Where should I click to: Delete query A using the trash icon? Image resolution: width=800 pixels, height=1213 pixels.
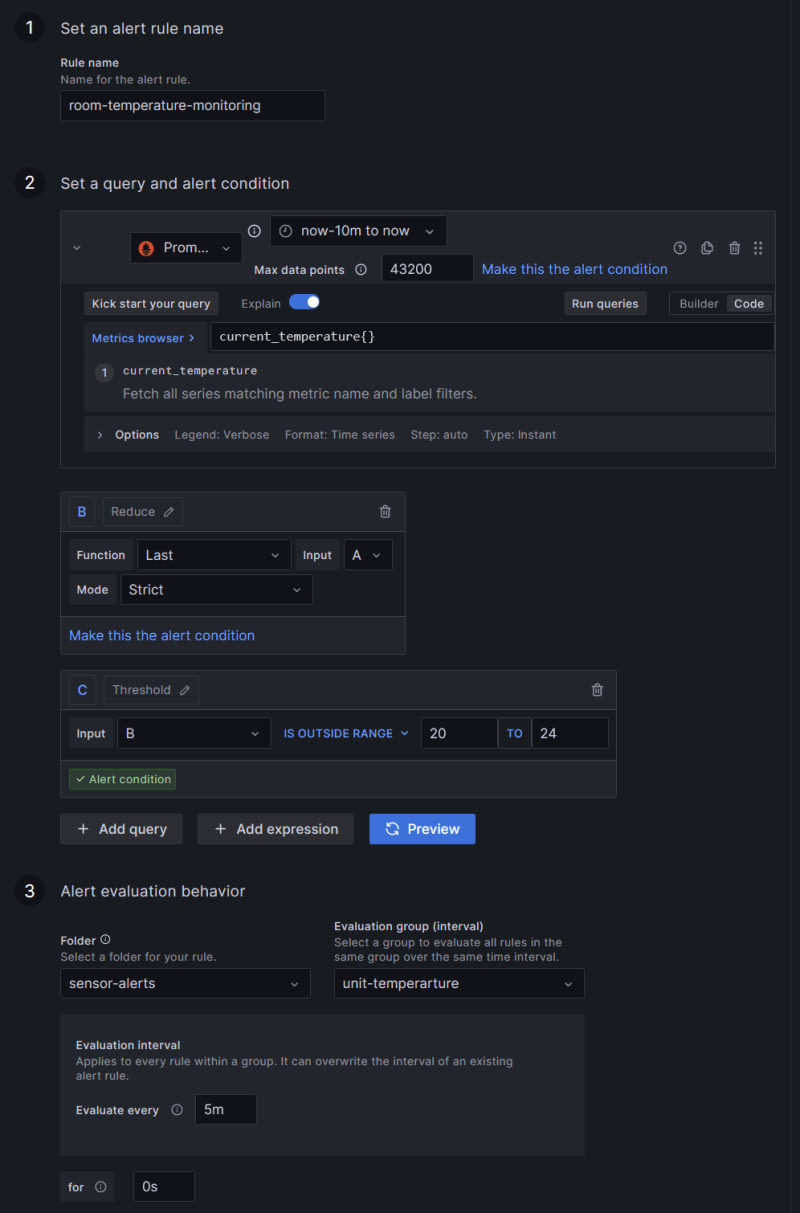(x=734, y=248)
